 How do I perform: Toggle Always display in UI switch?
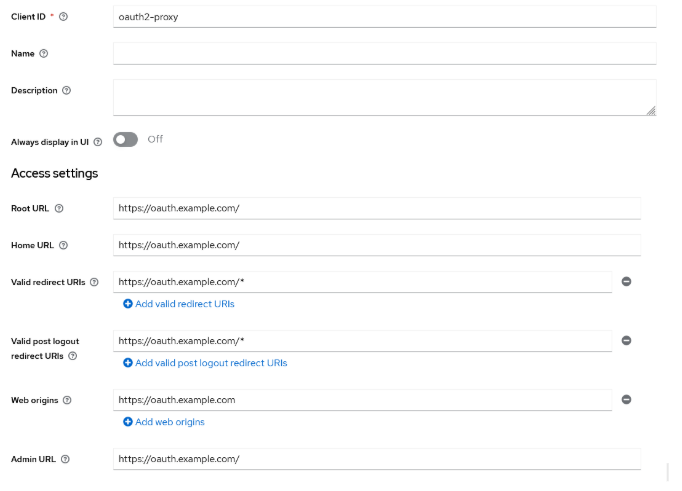(126, 140)
